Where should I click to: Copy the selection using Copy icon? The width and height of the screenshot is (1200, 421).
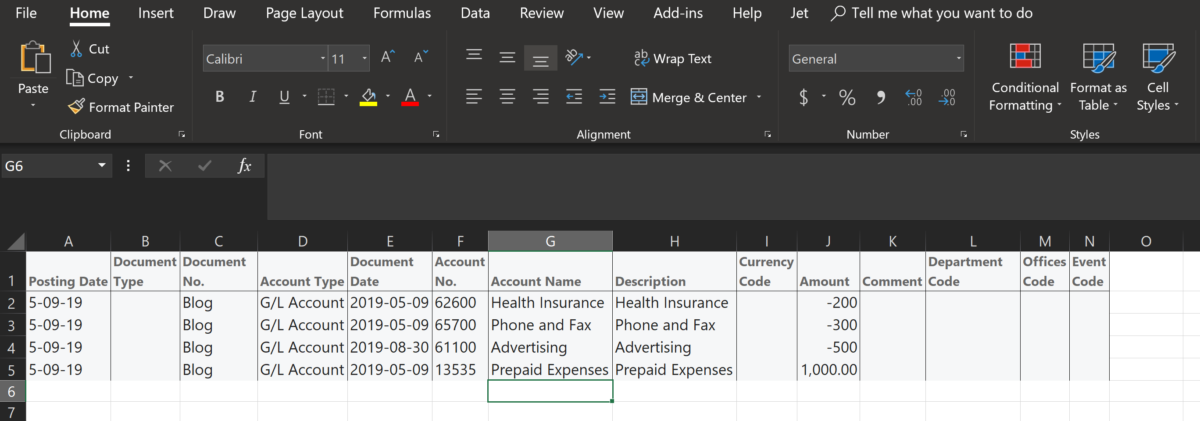(x=76, y=78)
